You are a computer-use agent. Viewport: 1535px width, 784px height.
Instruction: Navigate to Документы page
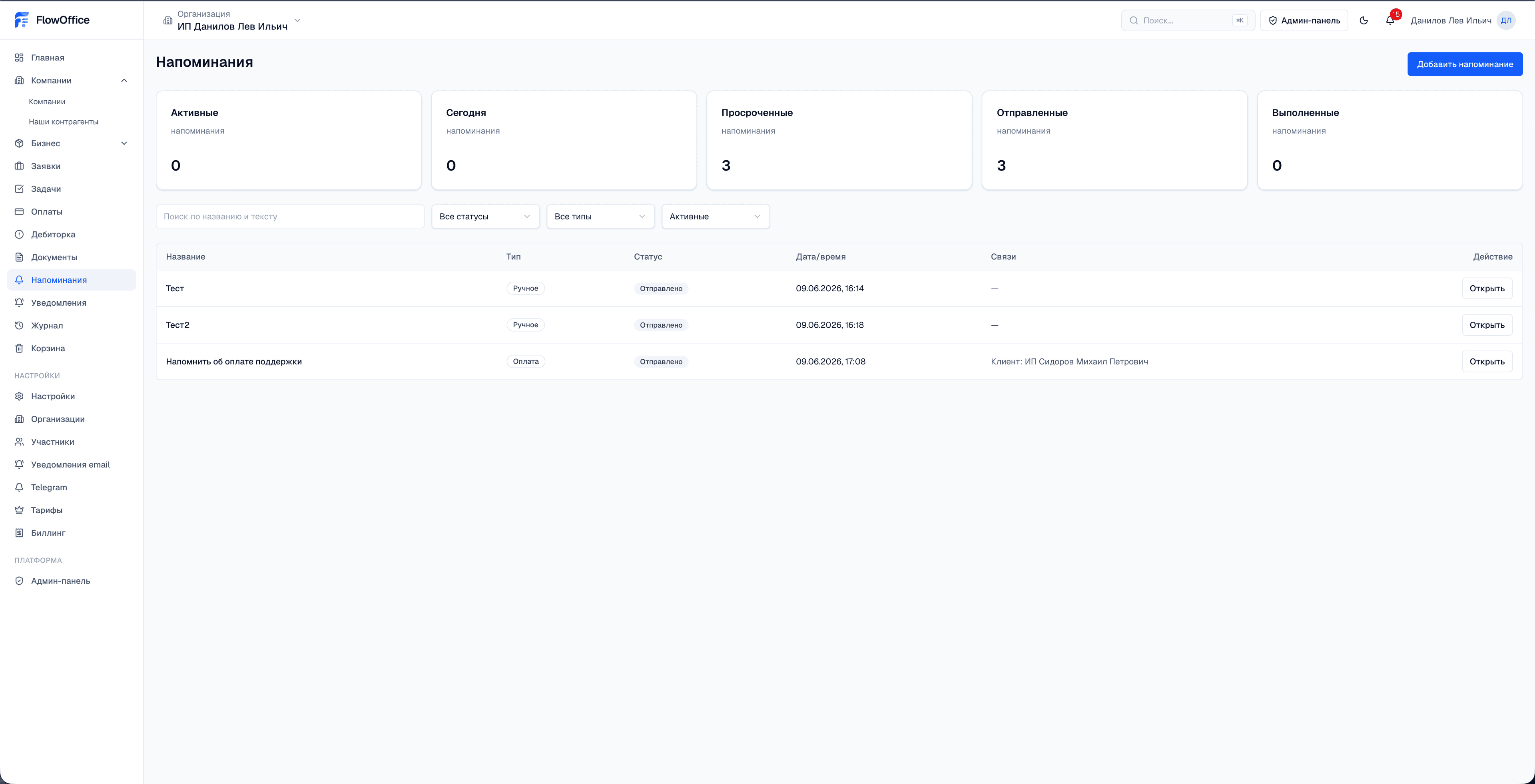[72, 257]
